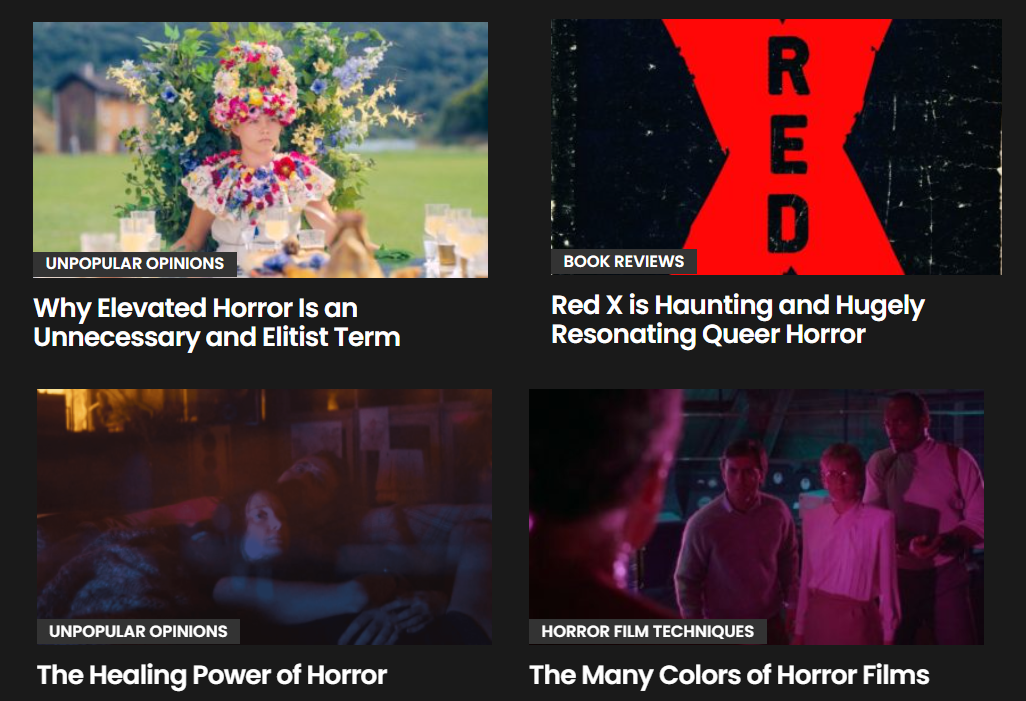Select Unpopular Opinions tag on flower-crown image
Screen dimensions: 1026x701
(x=135, y=264)
